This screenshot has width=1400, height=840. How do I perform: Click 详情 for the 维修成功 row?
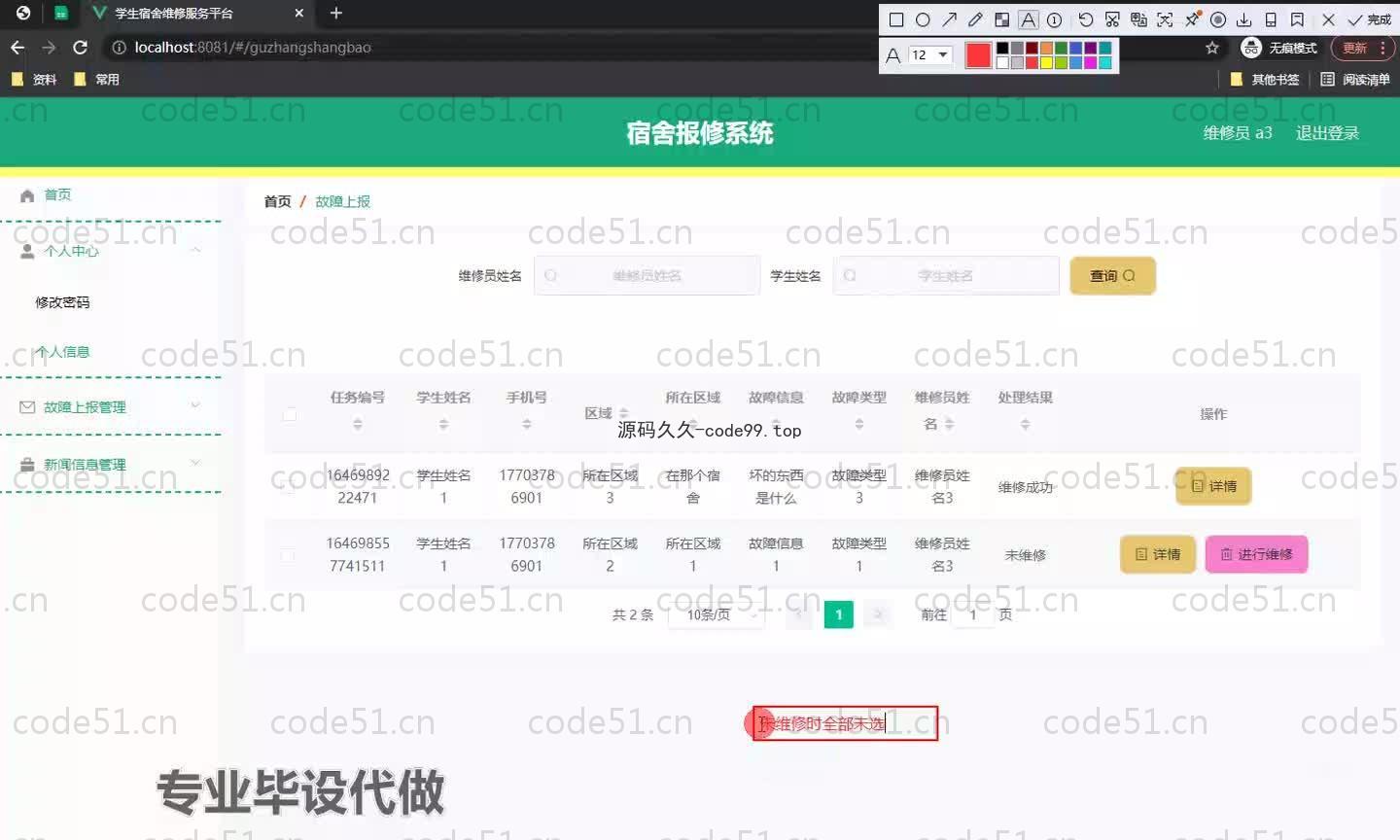[x=1213, y=486]
